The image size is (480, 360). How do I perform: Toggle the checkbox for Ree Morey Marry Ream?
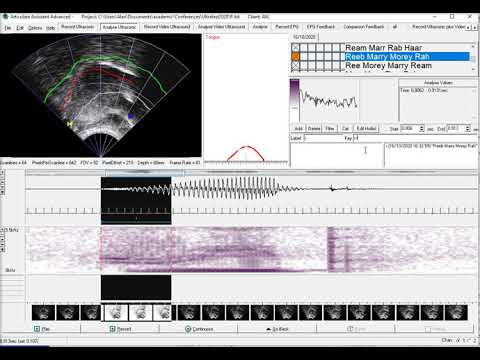pyautogui.click(x=295, y=66)
